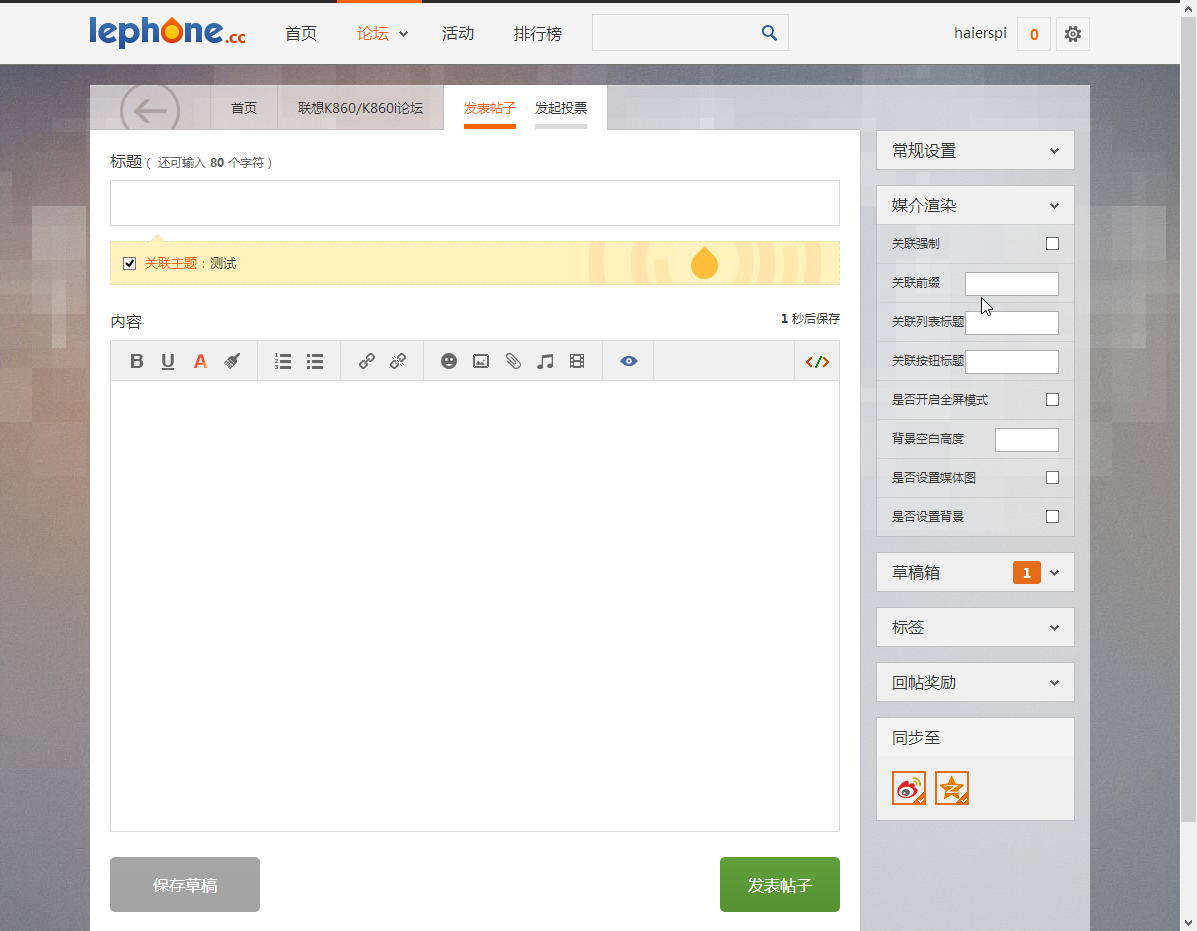Open the 论坛 dropdown arrow
Viewport: 1197px width, 931px height.
(x=404, y=34)
